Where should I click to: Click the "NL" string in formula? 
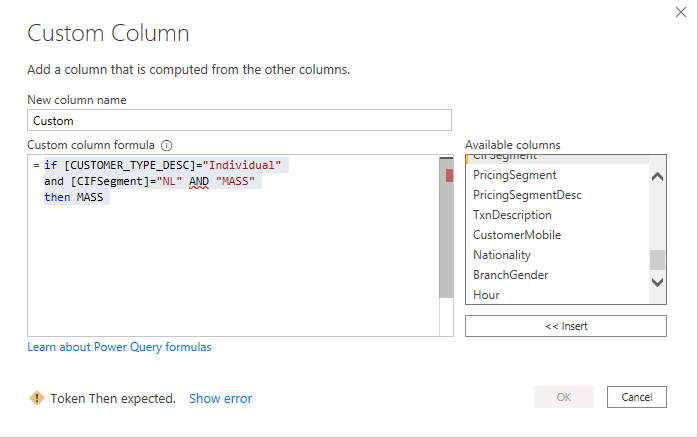[x=169, y=181]
